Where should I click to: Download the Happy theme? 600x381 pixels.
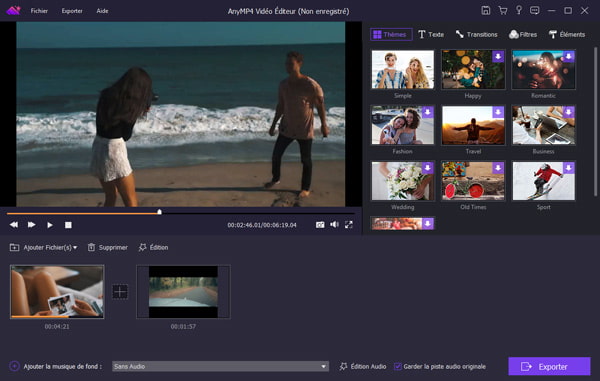tap(498, 57)
